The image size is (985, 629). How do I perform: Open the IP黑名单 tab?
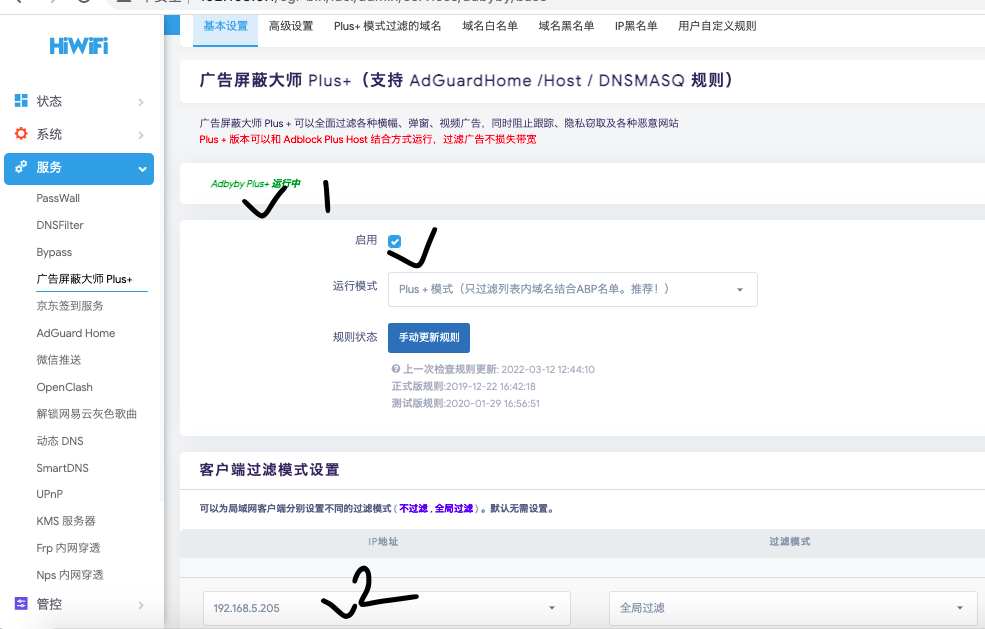point(636,26)
